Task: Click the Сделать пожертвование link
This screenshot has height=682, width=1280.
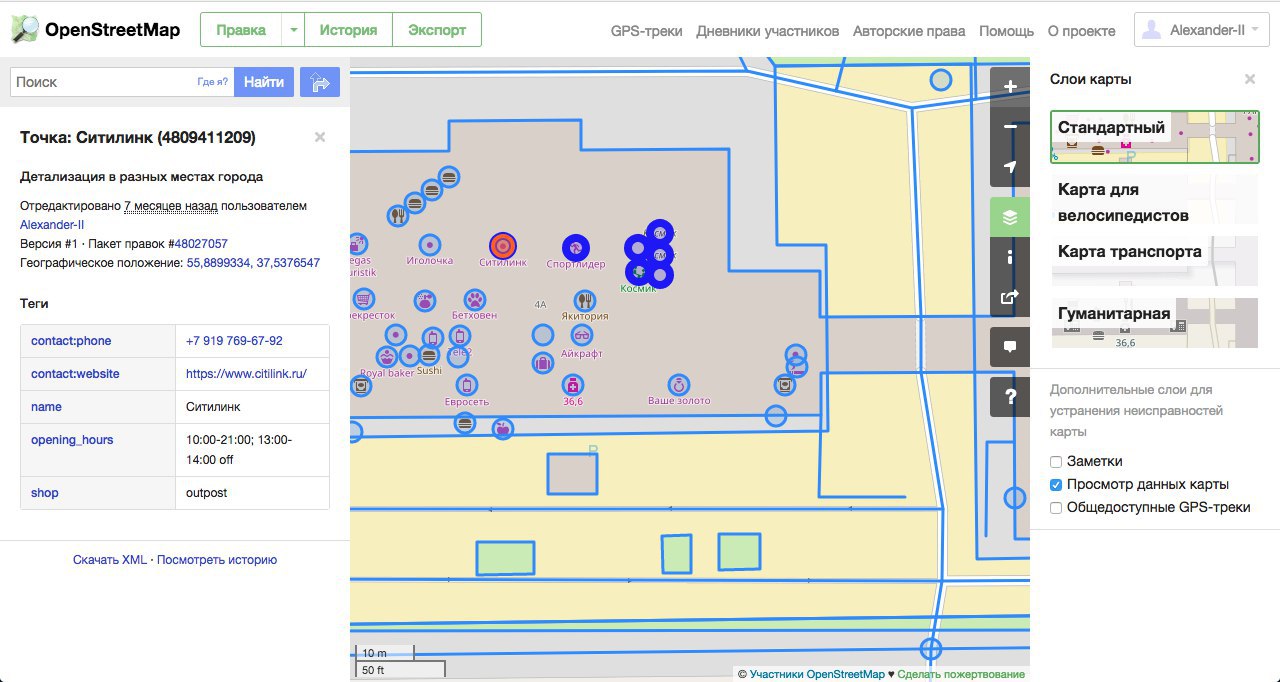Action: 961,674
